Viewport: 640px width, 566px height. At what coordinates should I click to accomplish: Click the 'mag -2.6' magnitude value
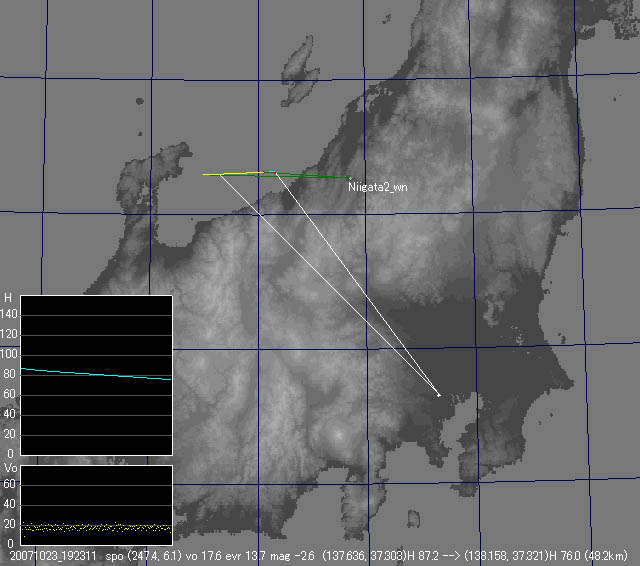[292, 556]
